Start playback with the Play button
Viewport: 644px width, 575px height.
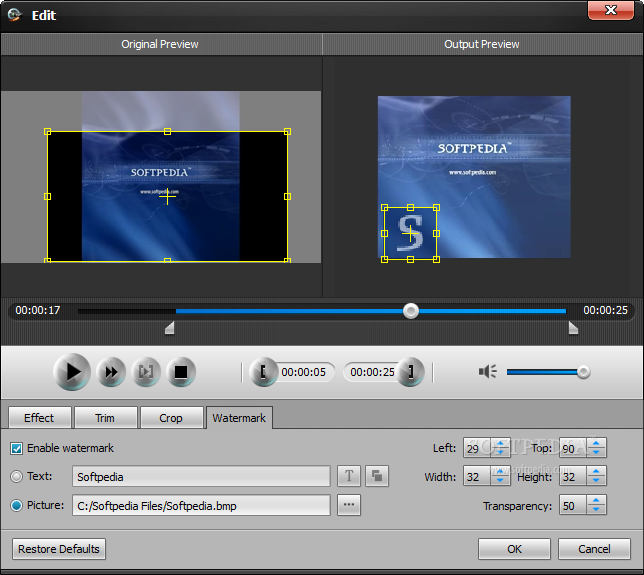click(72, 372)
